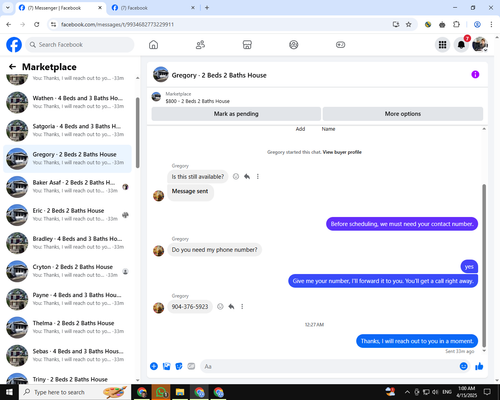Open Chrome extensions puzzle icon

coord(456,24)
